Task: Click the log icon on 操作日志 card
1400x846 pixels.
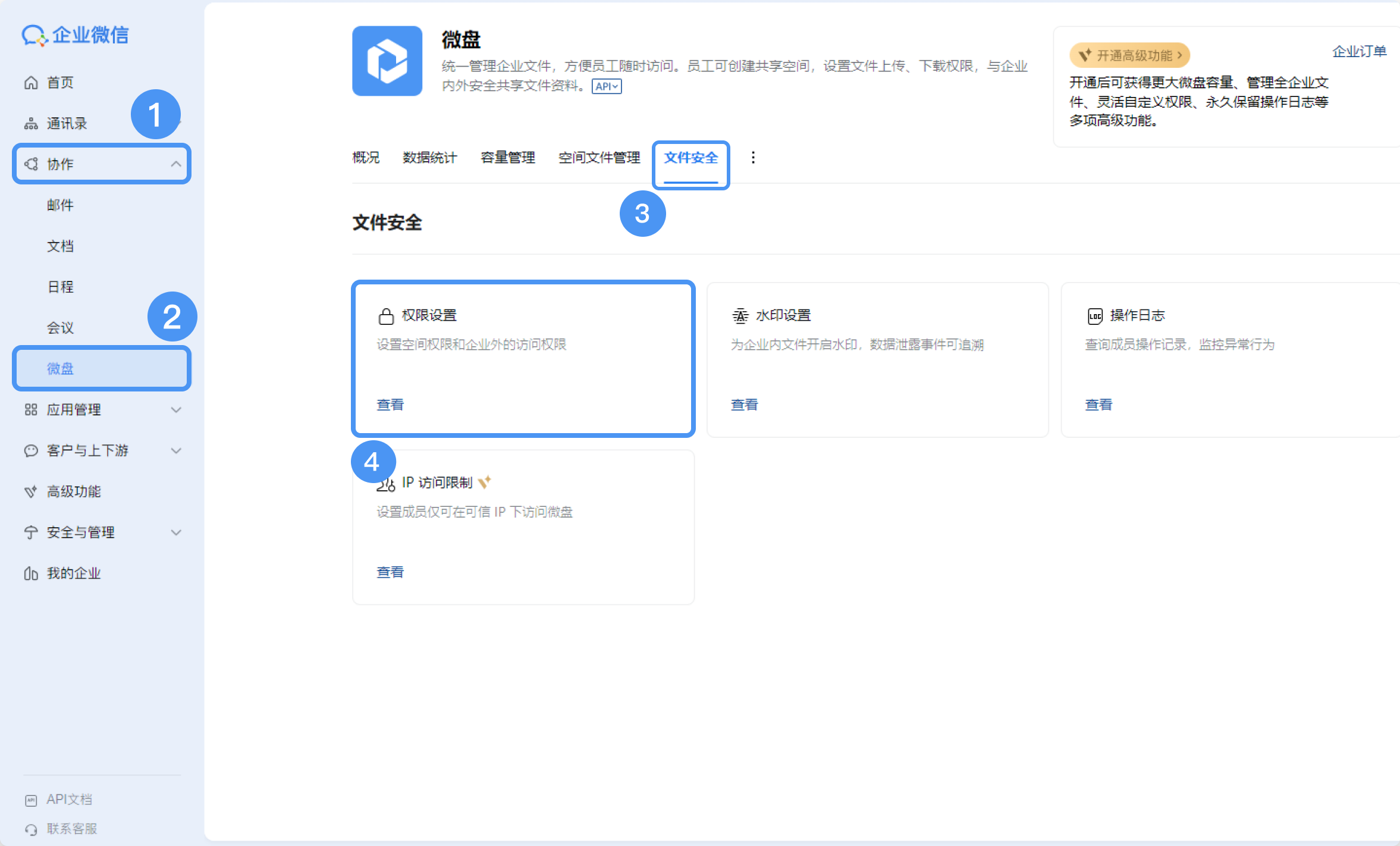Action: [1095, 316]
